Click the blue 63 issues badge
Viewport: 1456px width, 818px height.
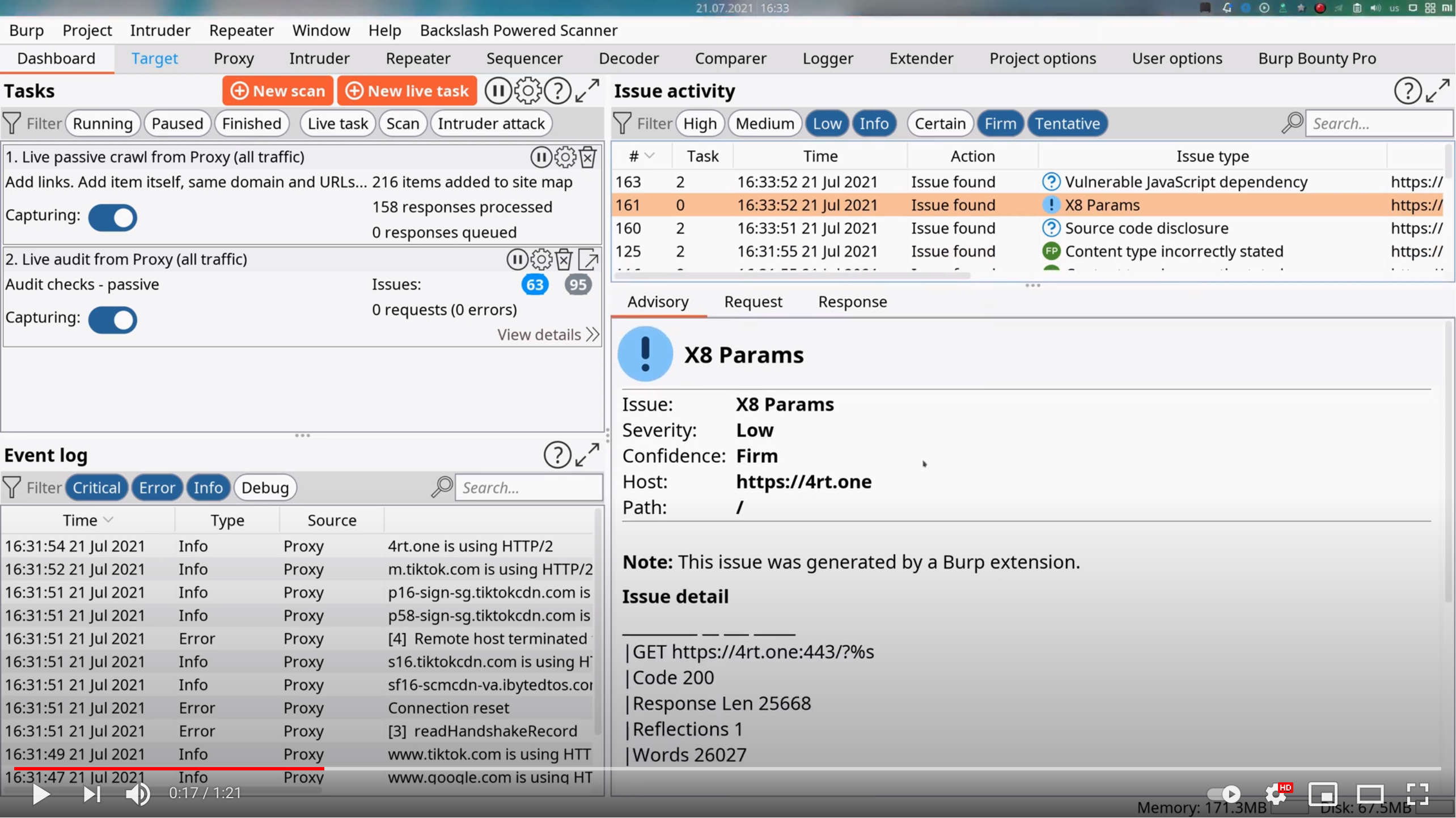tap(535, 285)
